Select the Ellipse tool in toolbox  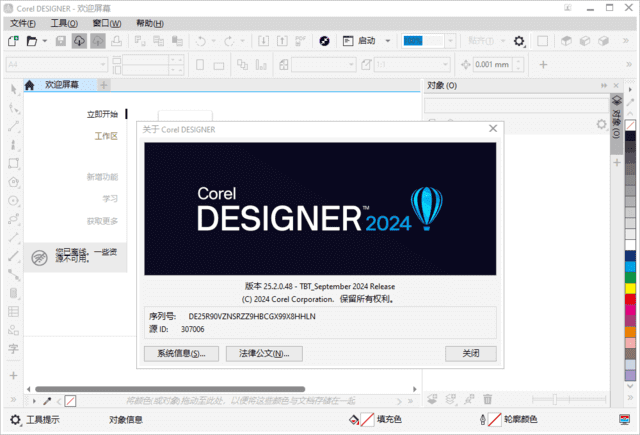tap(13, 200)
